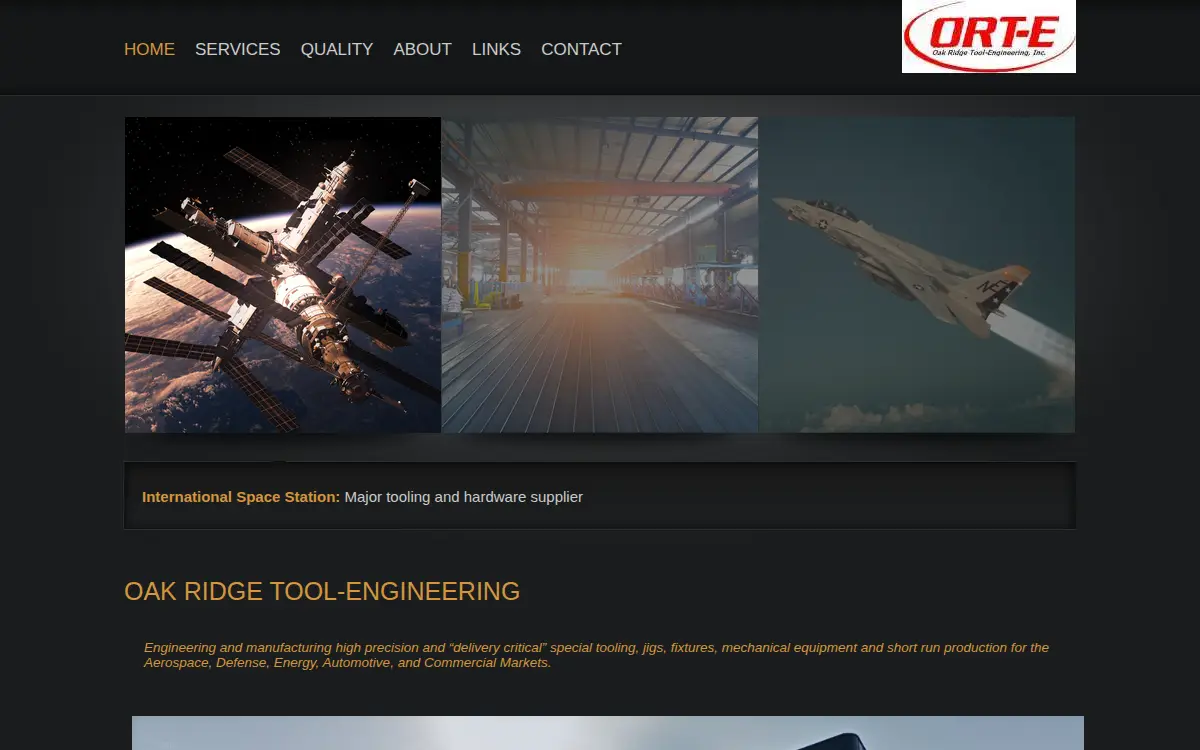Screen dimensions: 1200x750
Task: Click the ORT-E company logo
Action: coord(989,36)
